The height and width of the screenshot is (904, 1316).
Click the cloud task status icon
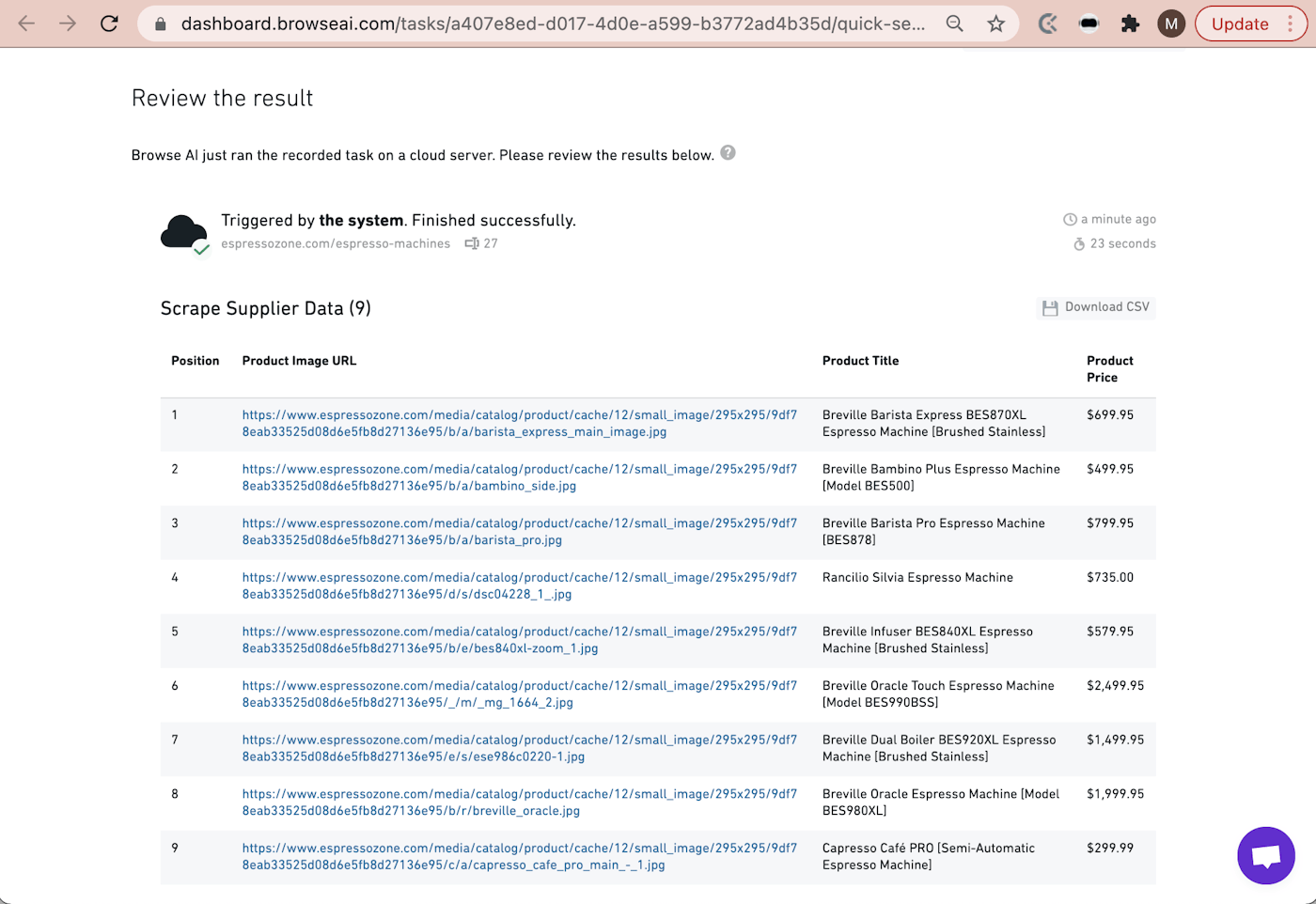click(185, 234)
